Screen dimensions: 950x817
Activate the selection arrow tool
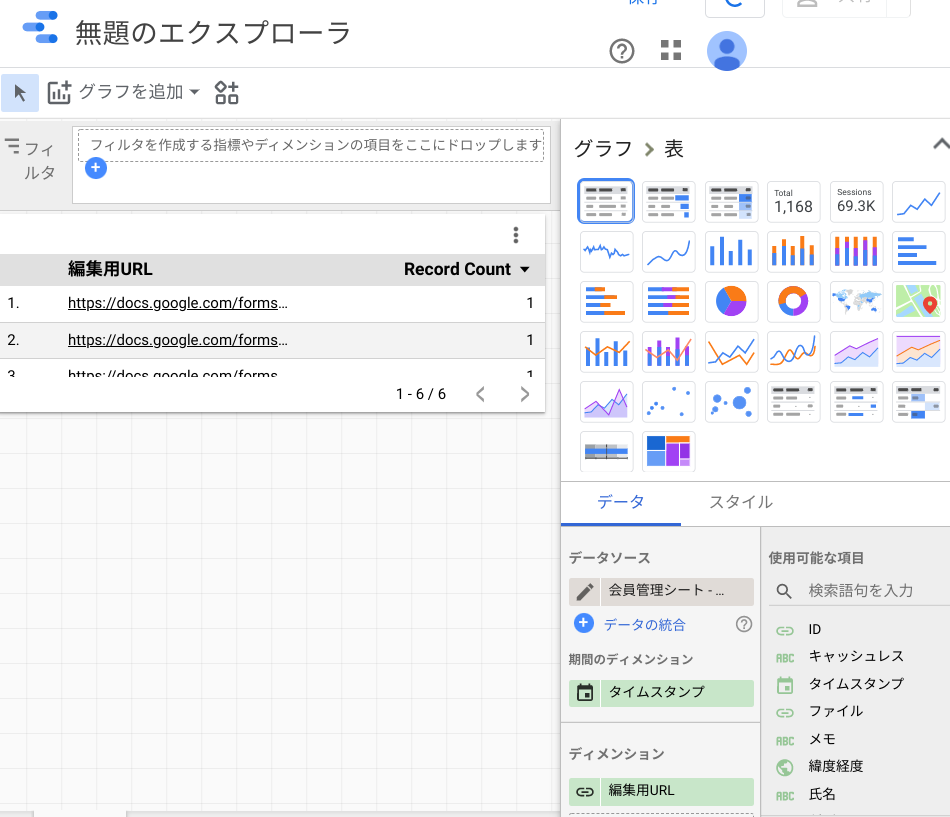(x=20, y=93)
